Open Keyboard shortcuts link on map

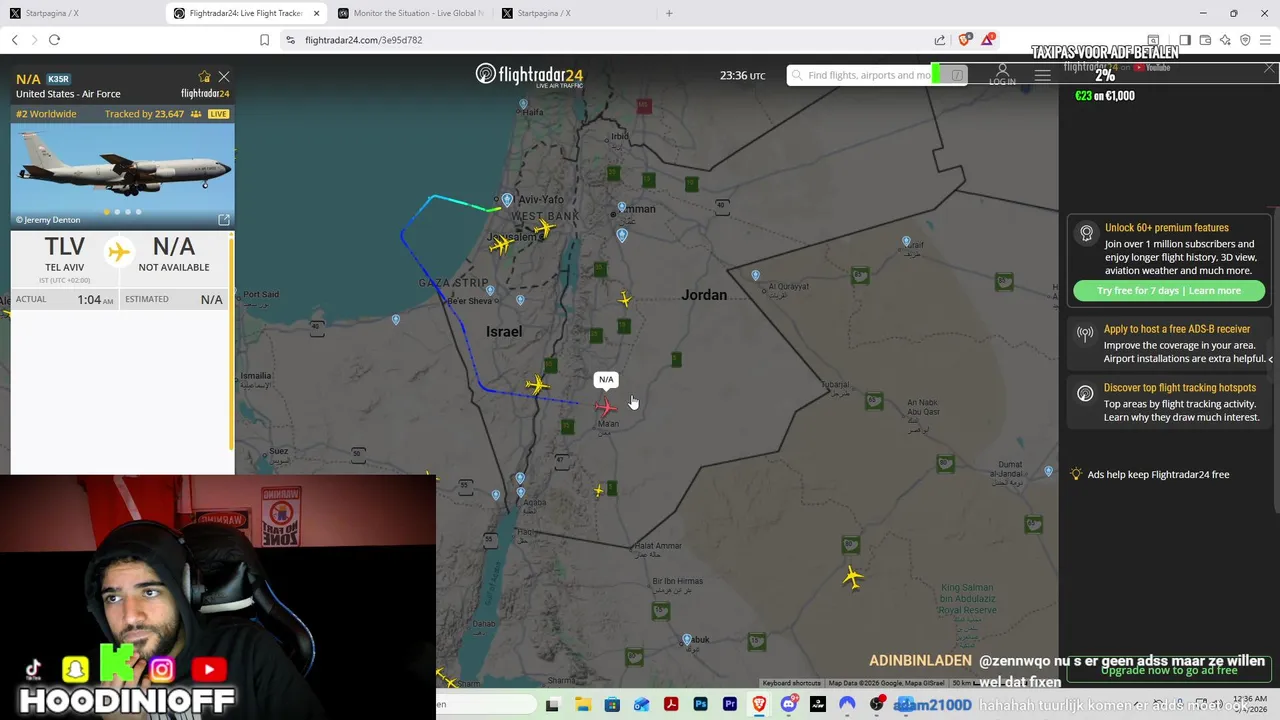tap(792, 683)
